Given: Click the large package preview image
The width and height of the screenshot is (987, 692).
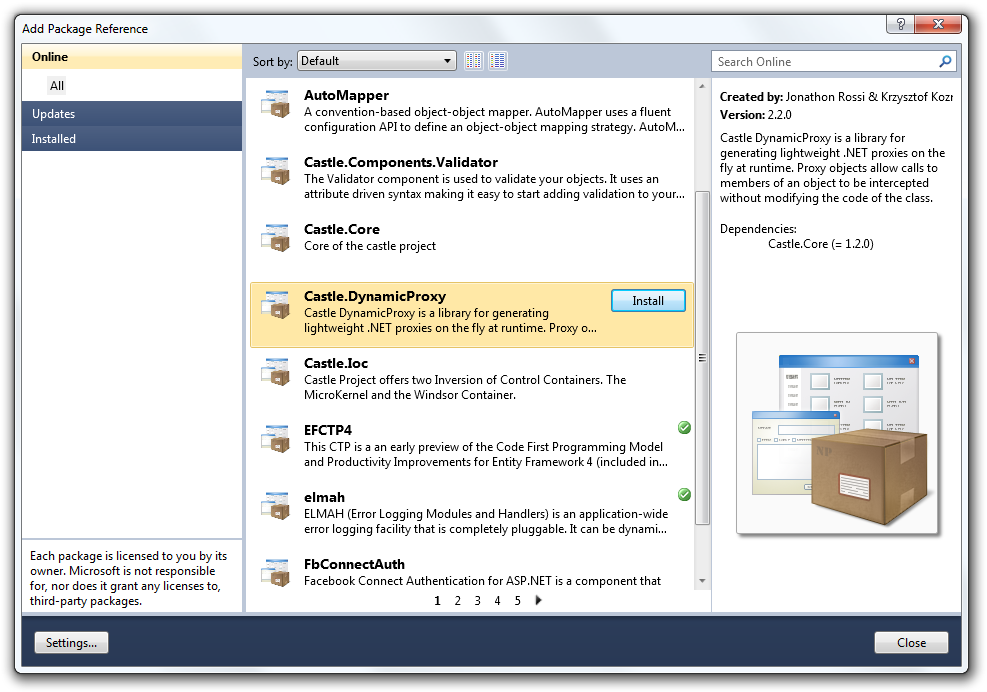Looking at the screenshot, I should click(x=837, y=433).
